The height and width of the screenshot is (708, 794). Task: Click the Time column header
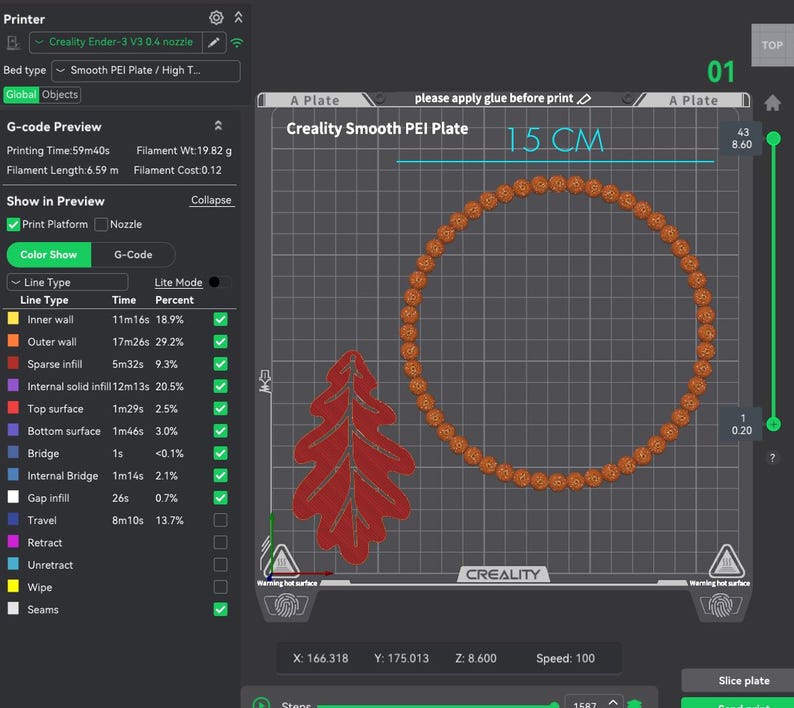click(124, 300)
